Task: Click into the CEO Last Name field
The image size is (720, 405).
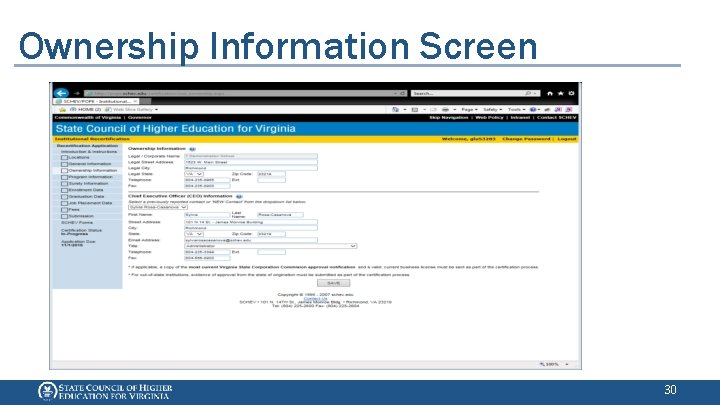Action: (x=280, y=215)
